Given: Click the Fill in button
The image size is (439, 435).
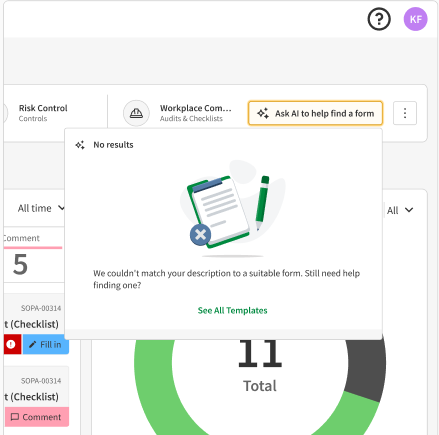Looking at the screenshot, I should click(46, 344).
